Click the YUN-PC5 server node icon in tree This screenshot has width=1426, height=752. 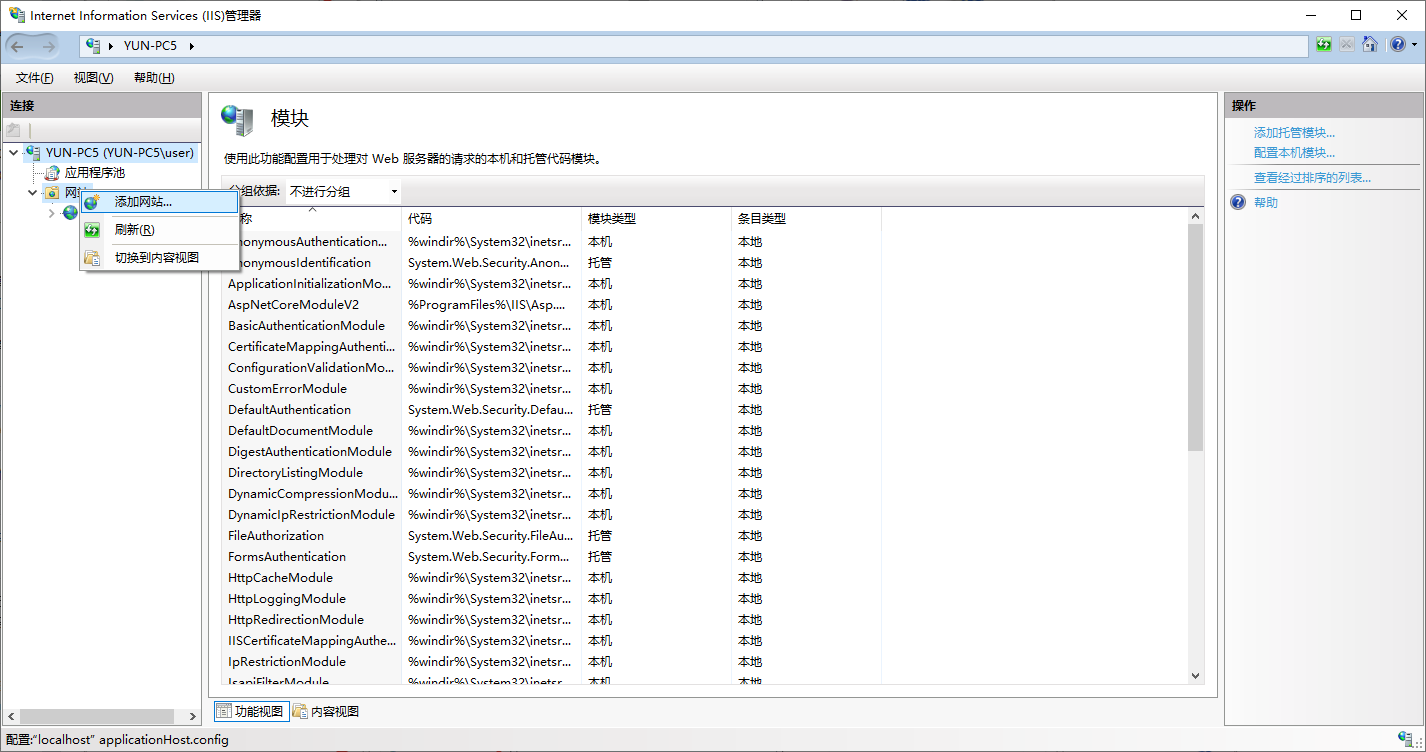(x=33, y=153)
